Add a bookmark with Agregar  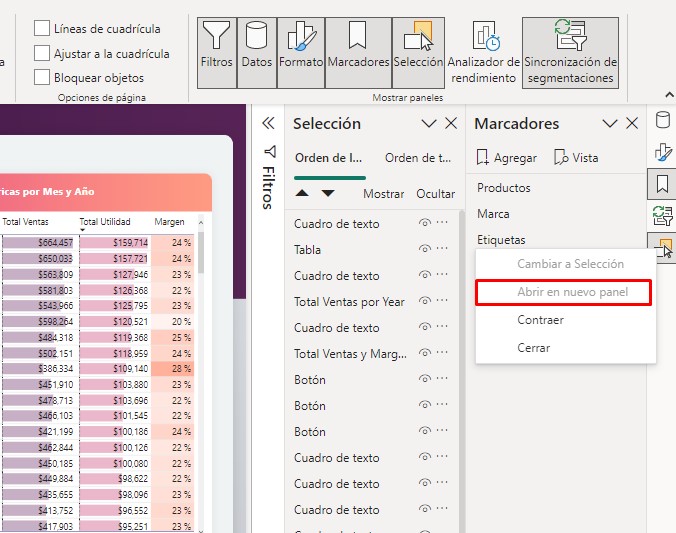(x=507, y=158)
